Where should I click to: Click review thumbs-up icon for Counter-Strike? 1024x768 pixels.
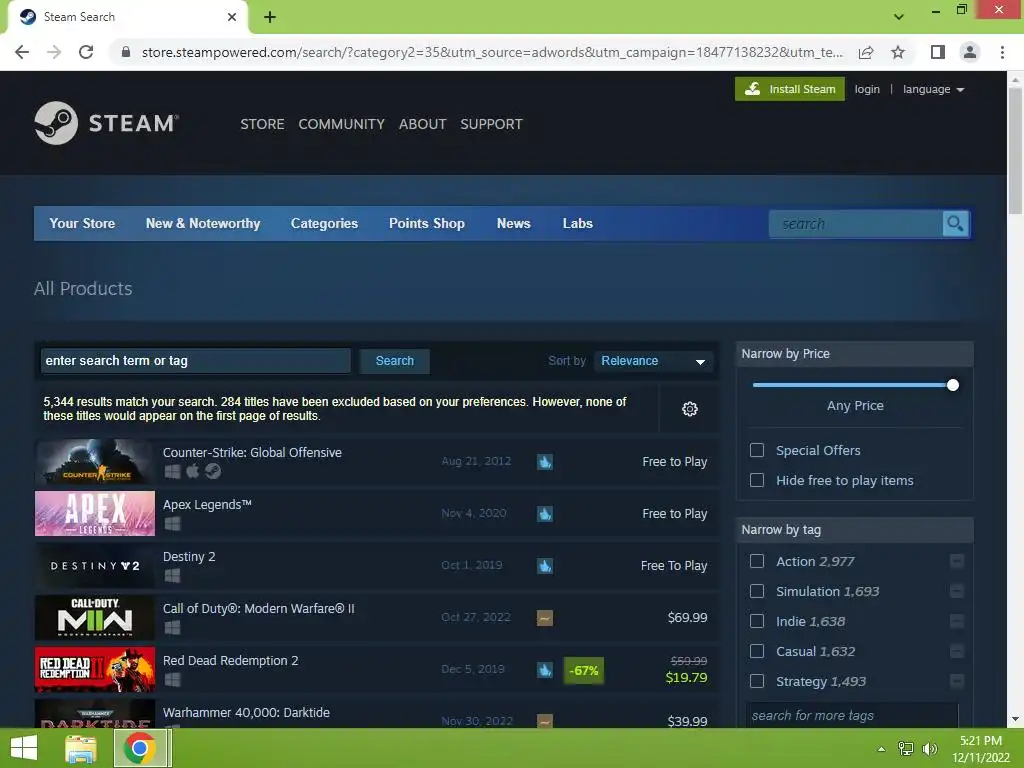click(x=545, y=462)
